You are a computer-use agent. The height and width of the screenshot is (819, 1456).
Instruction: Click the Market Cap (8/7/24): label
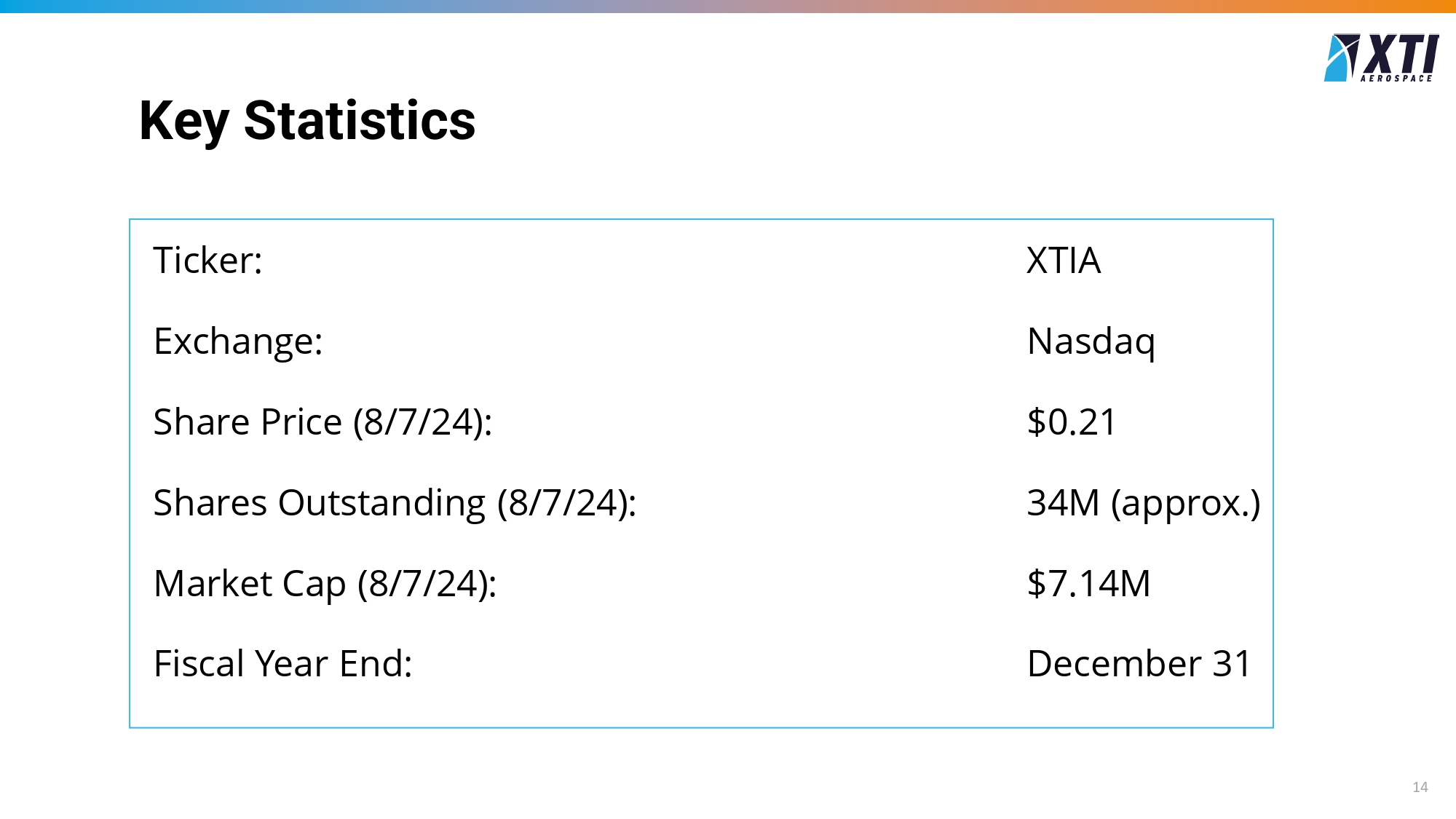point(325,584)
